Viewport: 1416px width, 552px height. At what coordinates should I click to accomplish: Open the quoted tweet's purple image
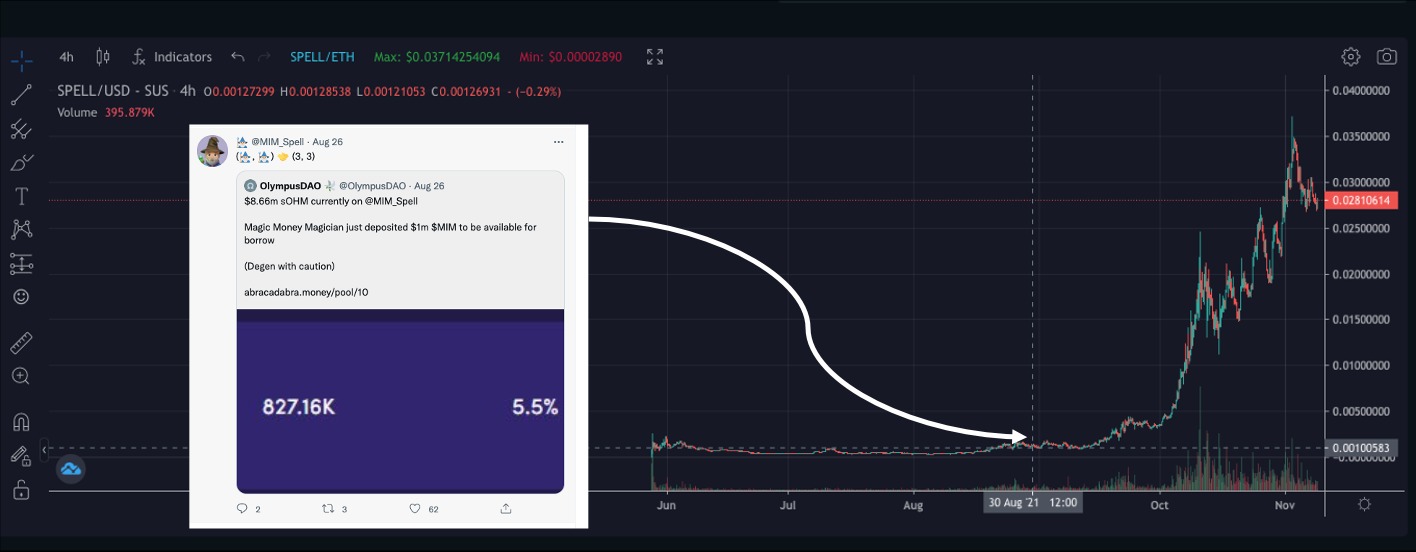point(400,401)
